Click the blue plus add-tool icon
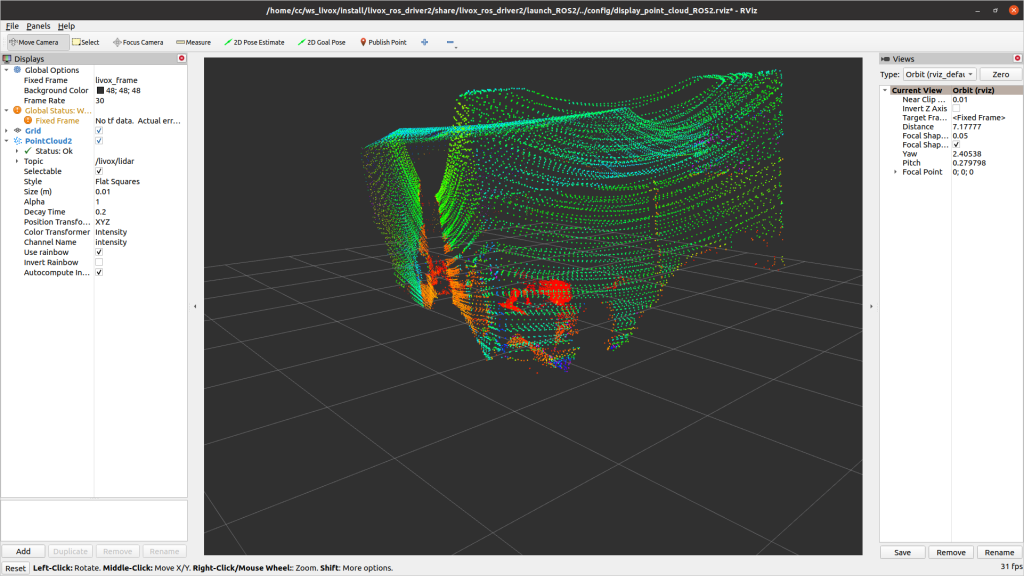Image resolution: width=1024 pixels, height=576 pixels. 424,42
